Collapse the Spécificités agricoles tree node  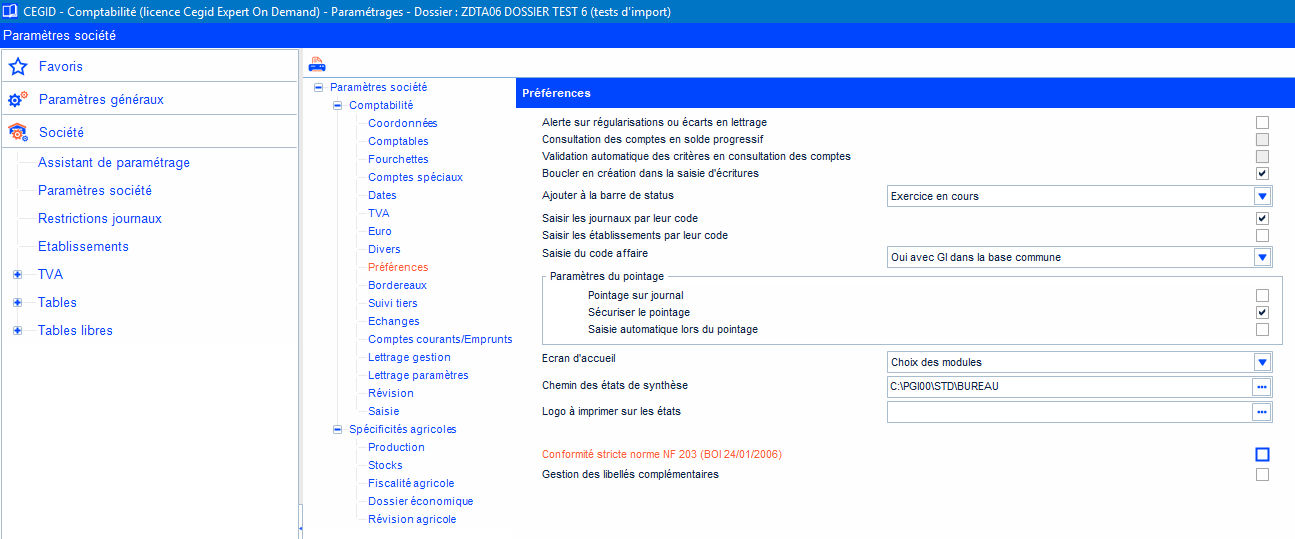click(x=337, y=429)
